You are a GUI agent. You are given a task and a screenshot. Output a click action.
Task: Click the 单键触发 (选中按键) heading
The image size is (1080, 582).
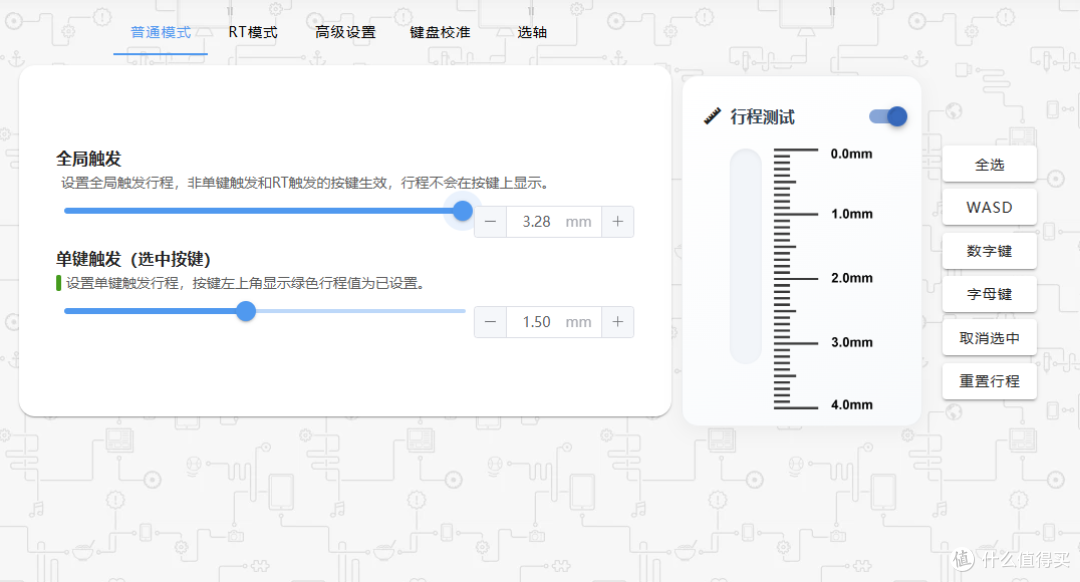pos(133,259)
